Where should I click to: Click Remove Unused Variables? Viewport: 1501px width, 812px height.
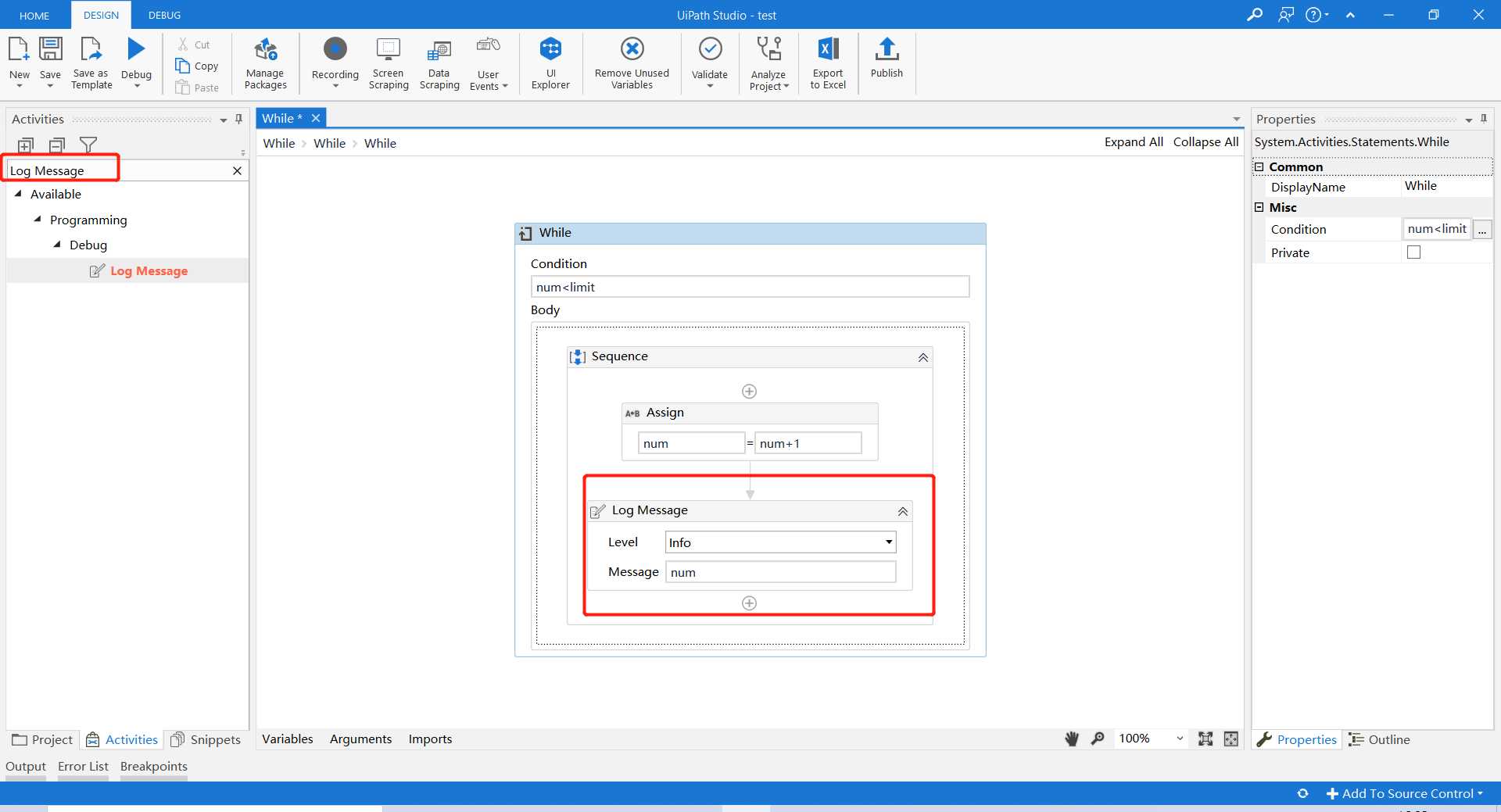pos(632,63)
